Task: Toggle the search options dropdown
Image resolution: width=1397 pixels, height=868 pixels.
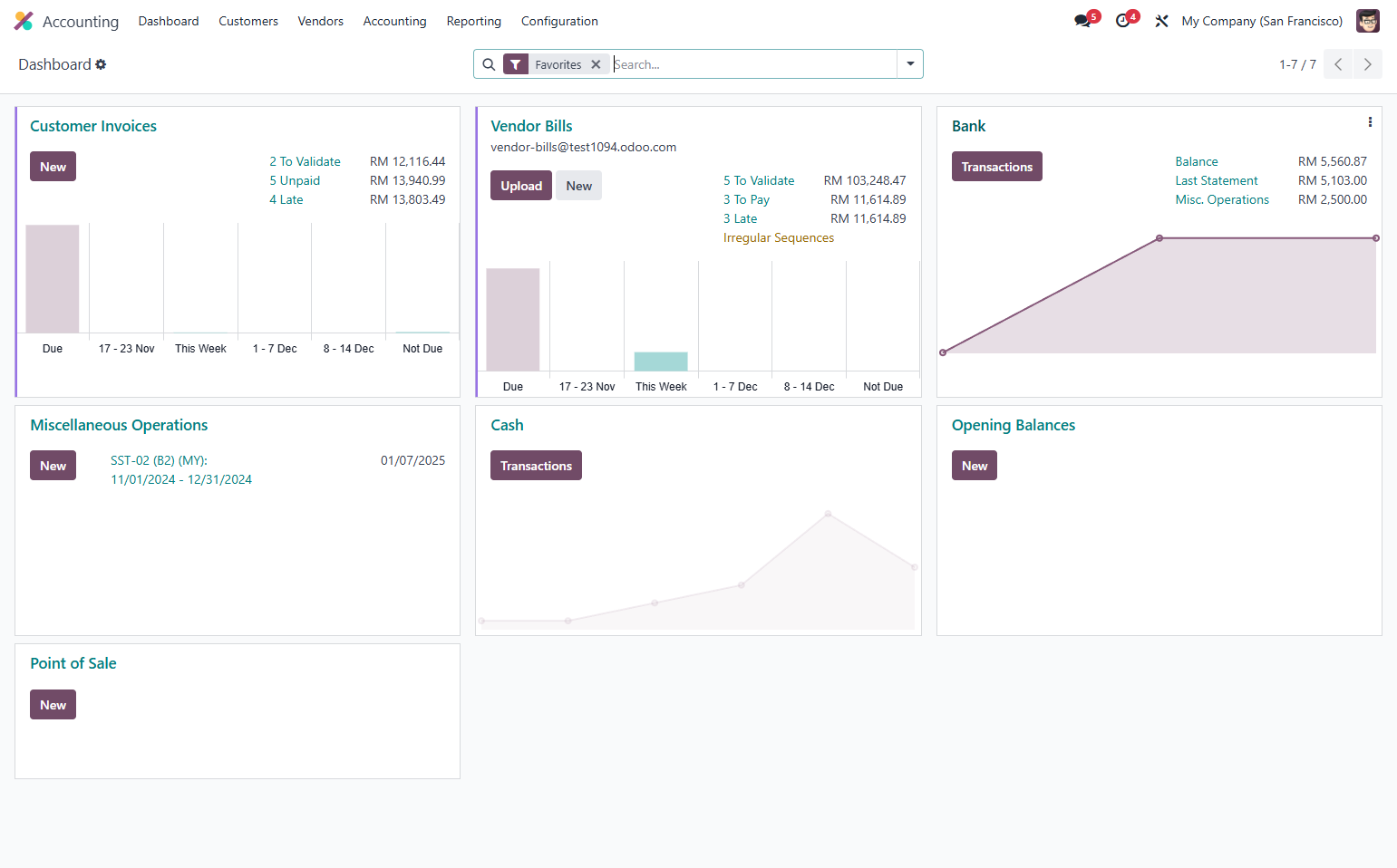Action: 910,64
